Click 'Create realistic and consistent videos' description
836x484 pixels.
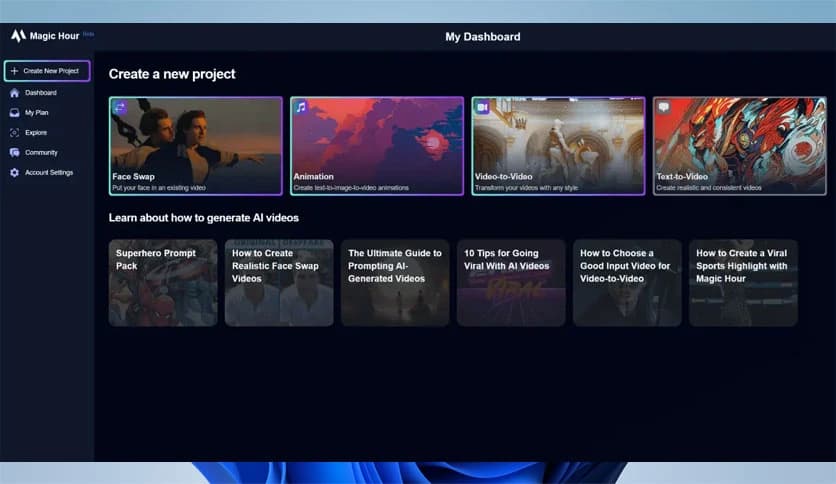[709, 188]
